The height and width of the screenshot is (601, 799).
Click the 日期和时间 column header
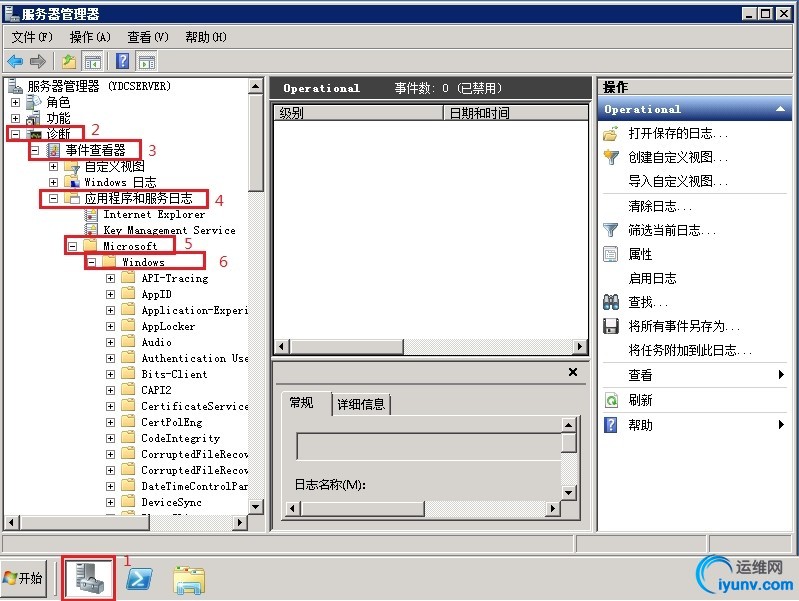point(515,113)
